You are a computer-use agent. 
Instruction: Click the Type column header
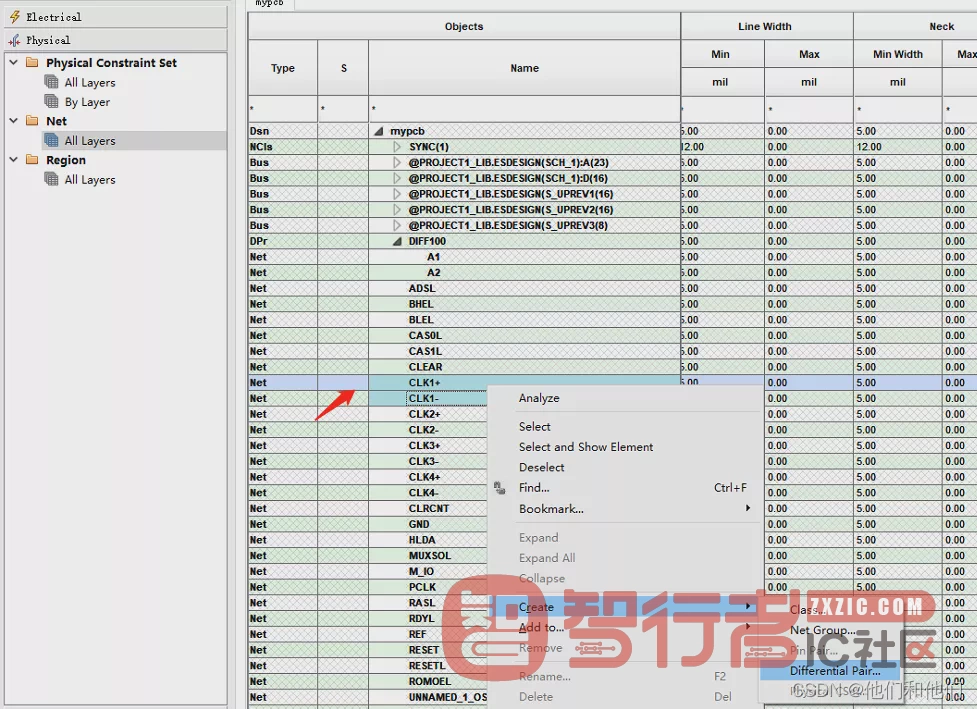point(283,68)
